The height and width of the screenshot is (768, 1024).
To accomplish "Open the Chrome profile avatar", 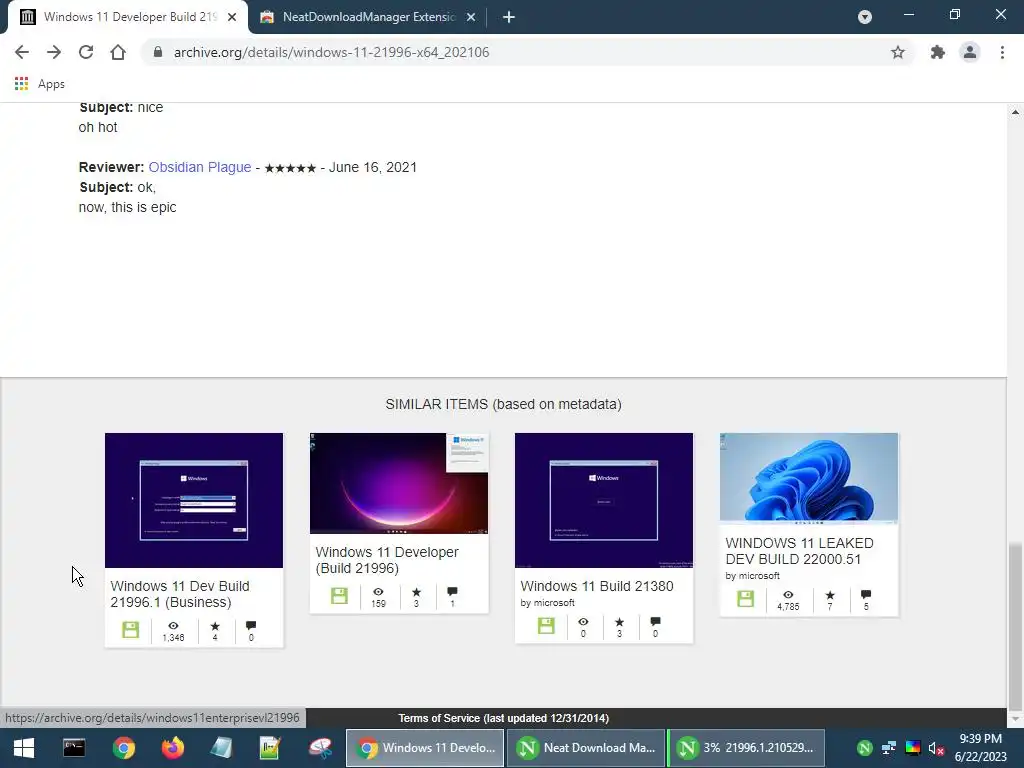I will coord(970,52).
